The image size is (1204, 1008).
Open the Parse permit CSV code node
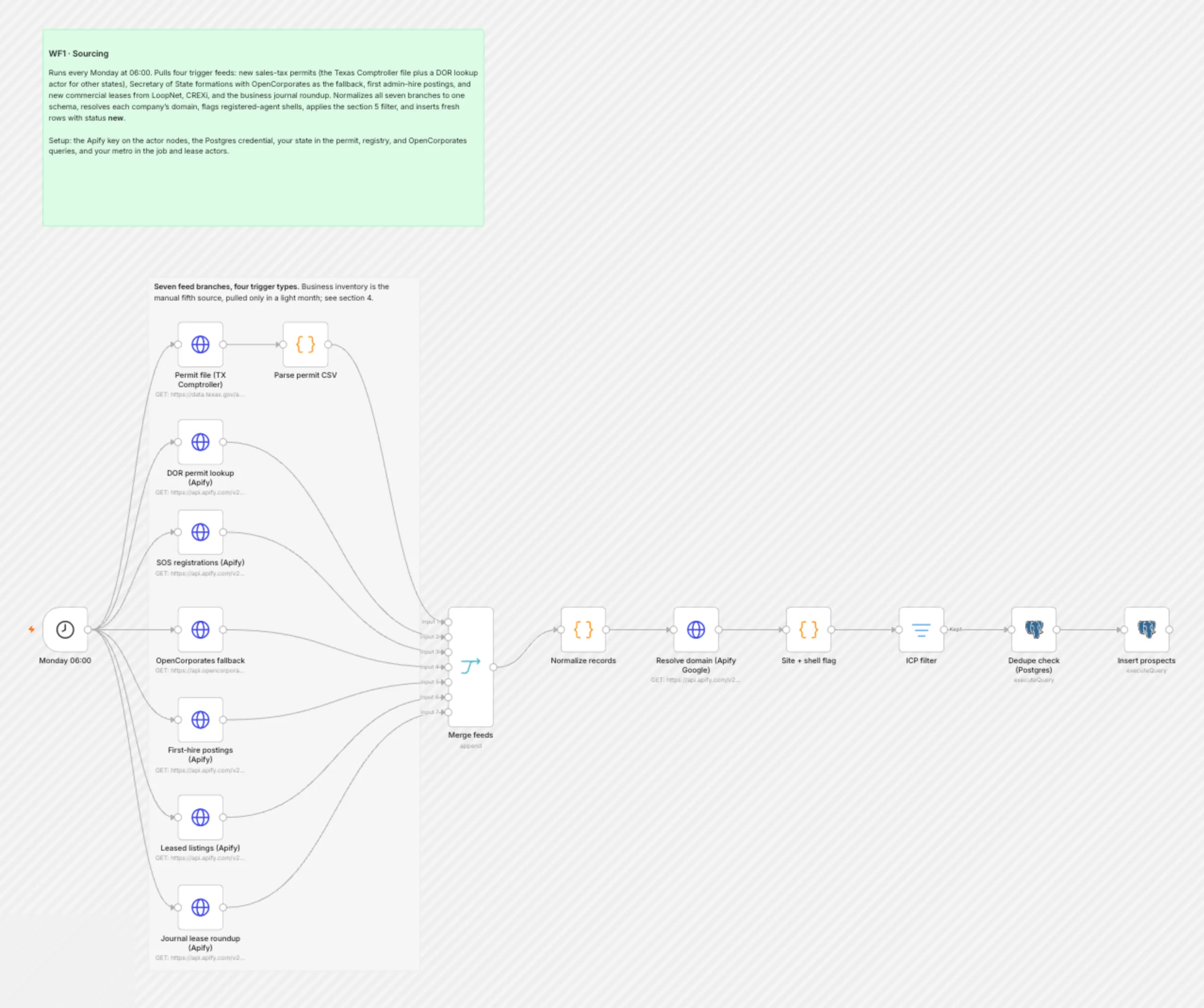(305, 344)
